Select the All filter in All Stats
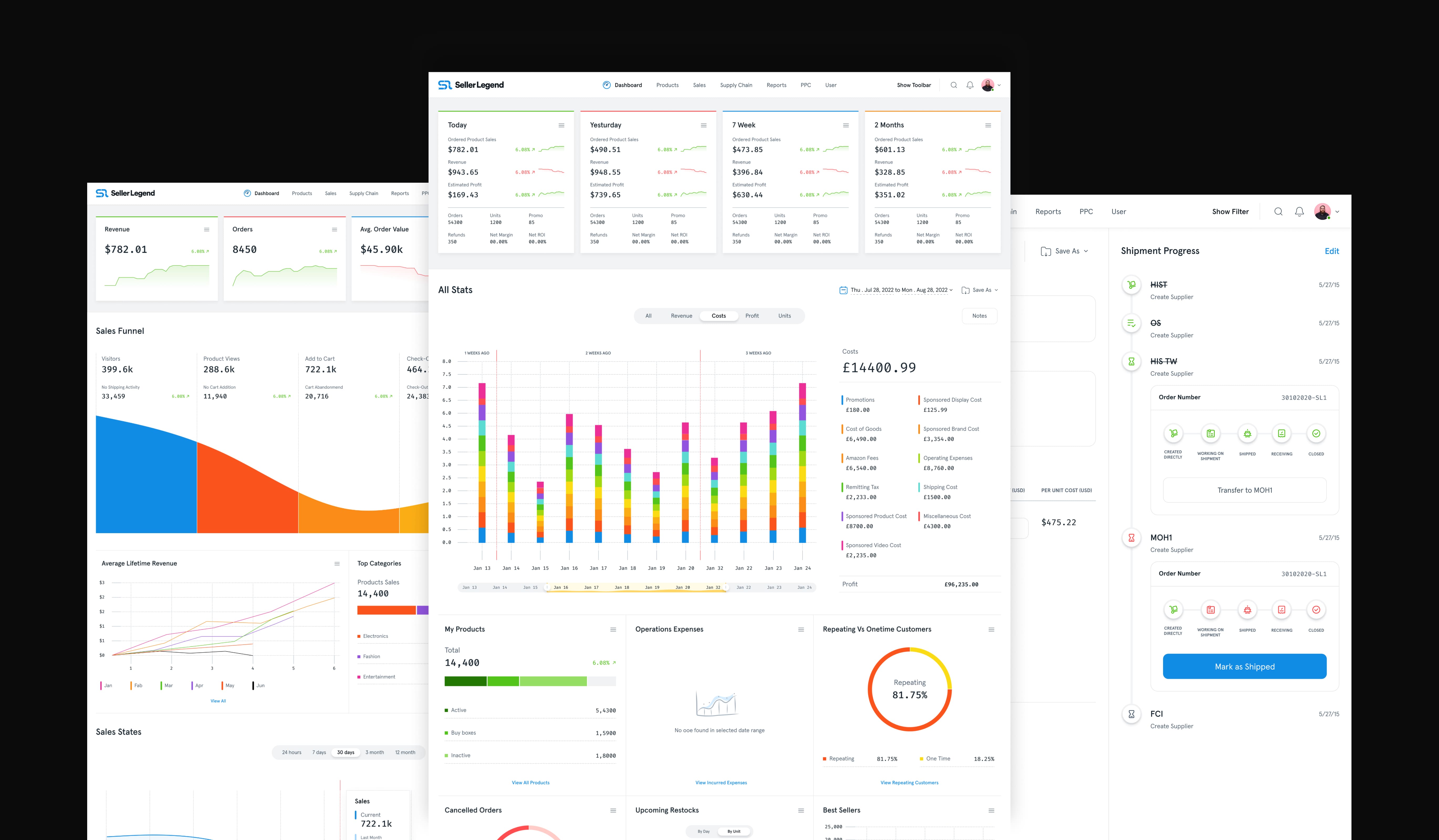Screen dimensions: 1439x840 [x=649, y=316]
